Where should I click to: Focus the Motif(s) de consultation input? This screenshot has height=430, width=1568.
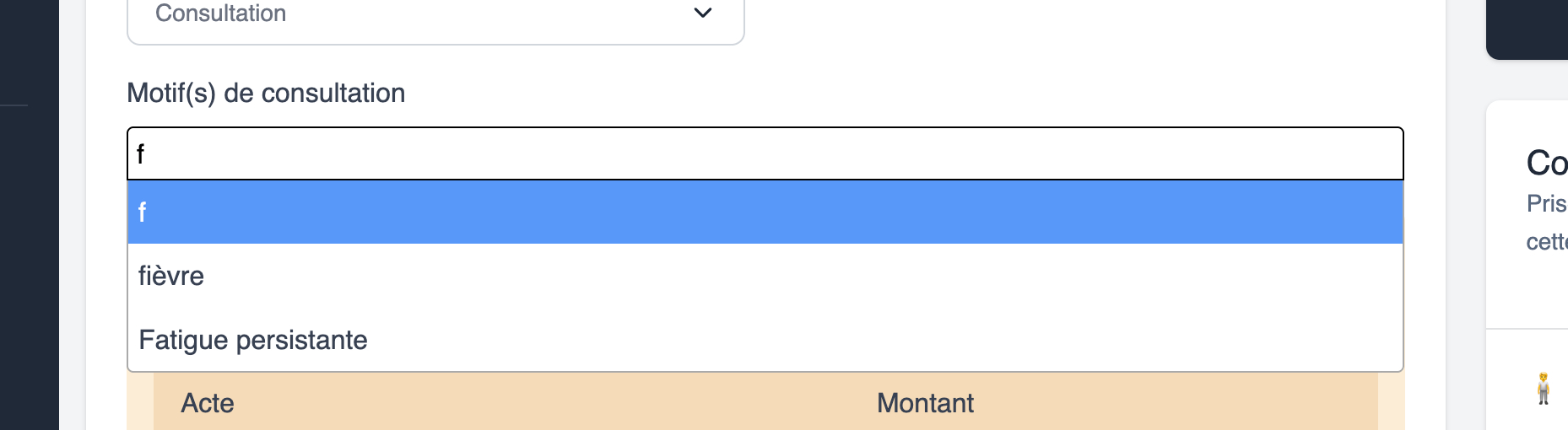click(765, 154)
